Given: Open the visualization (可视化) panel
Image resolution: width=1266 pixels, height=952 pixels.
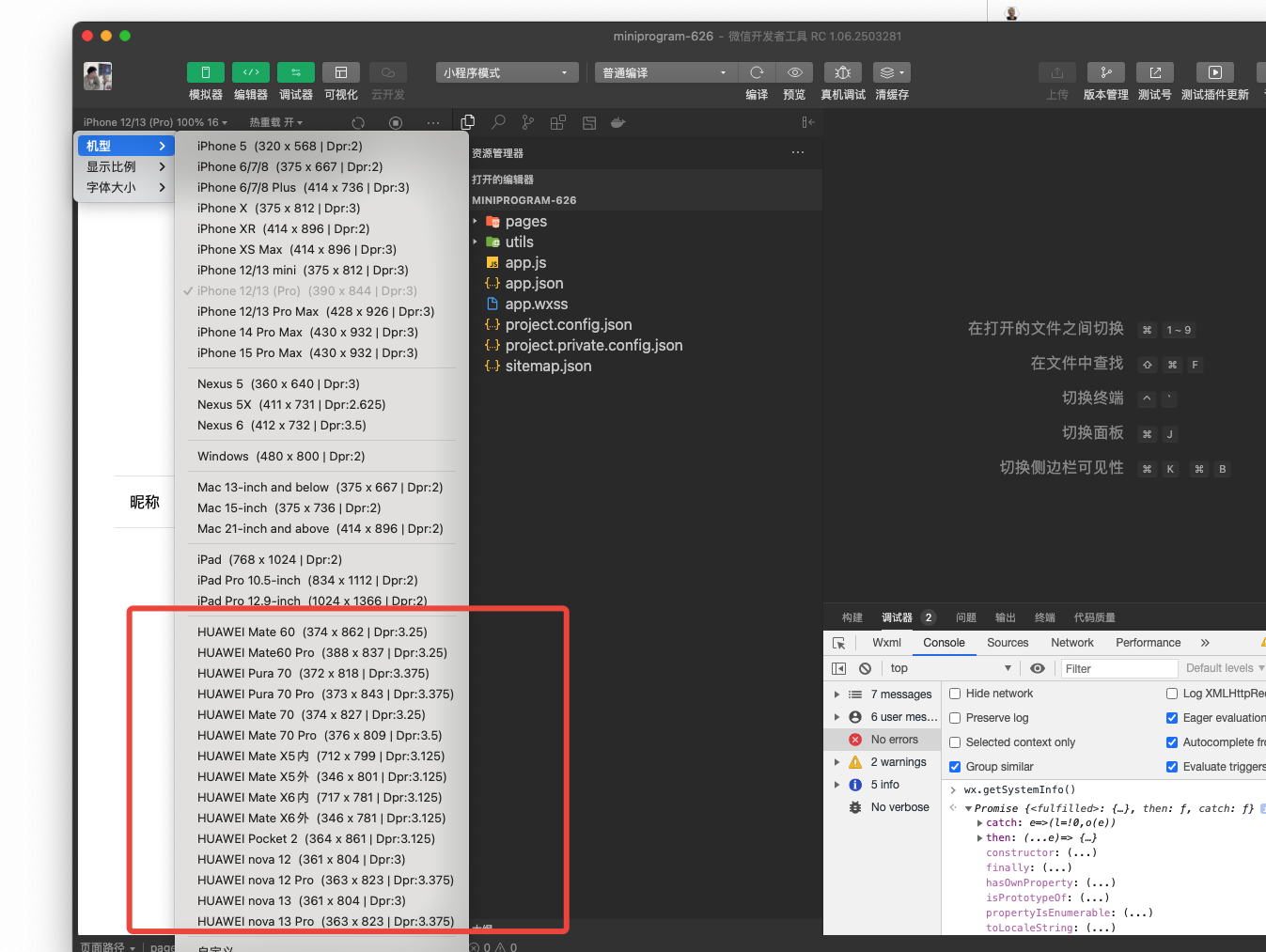Looking at the screenshot, I should tap(341, 72).
